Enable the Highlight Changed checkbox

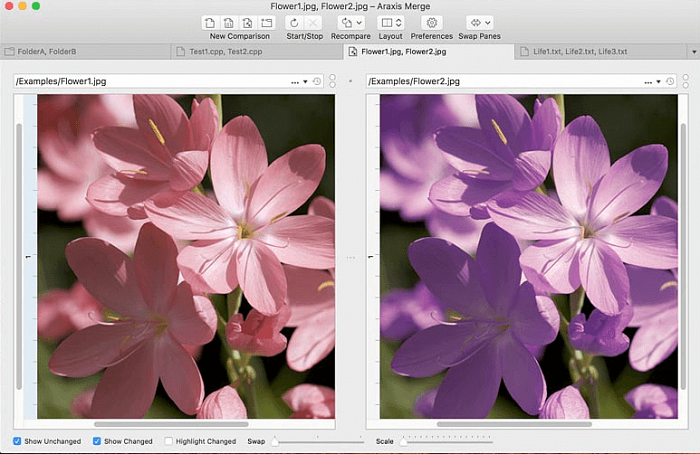coord(168,441)
